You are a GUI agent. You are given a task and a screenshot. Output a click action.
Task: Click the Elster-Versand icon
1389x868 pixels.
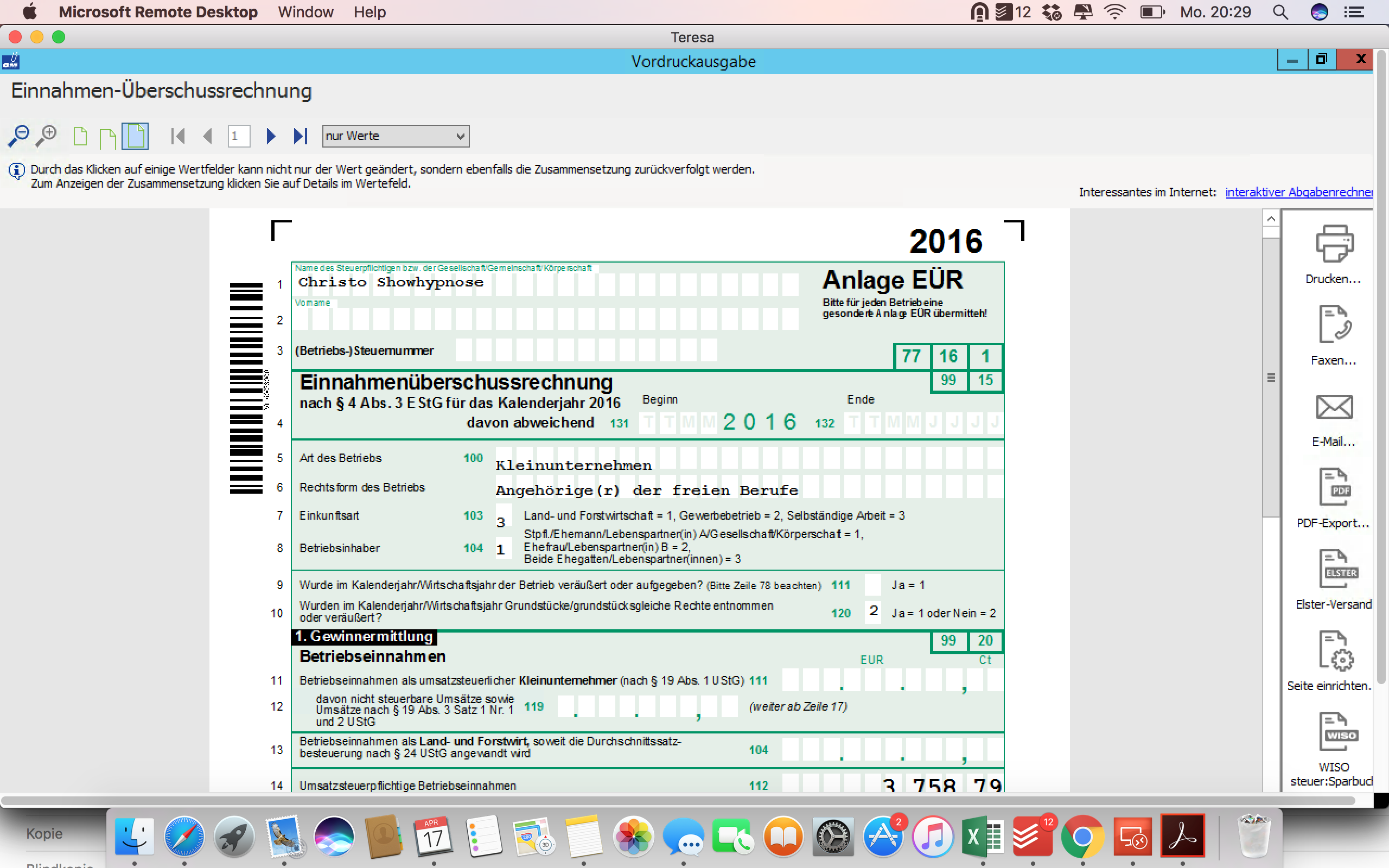click(1337, 569)
